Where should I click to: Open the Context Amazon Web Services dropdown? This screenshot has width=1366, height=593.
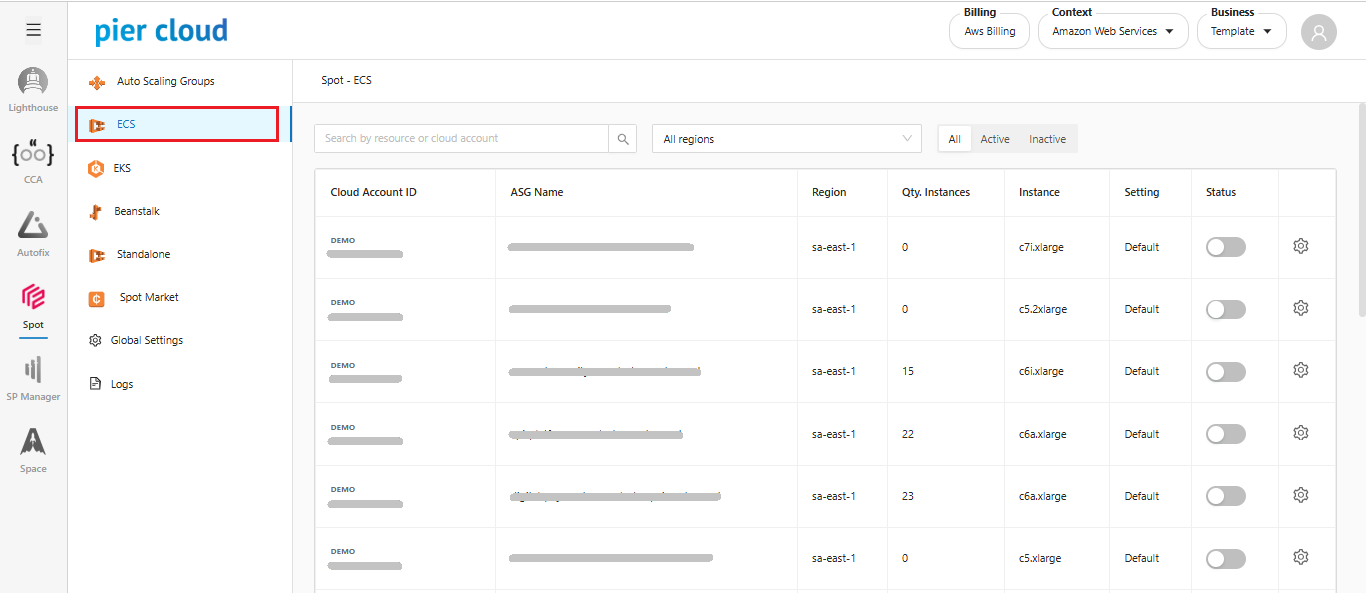click(1112, 32)
